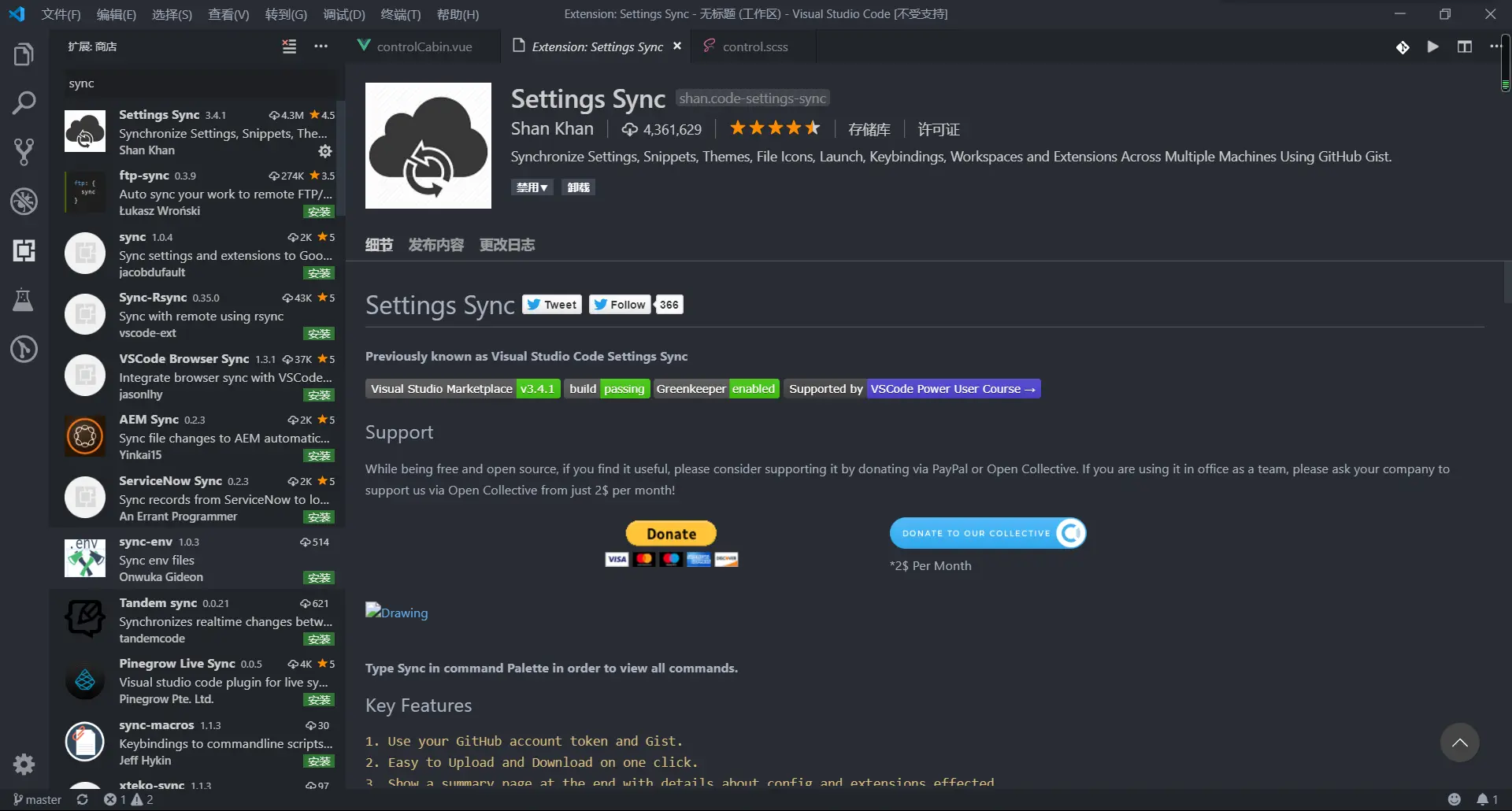Click the scroll-to-top arrow button
Image resolution: width=1512 pixels, height=811 pixels.
(1460, 742)
